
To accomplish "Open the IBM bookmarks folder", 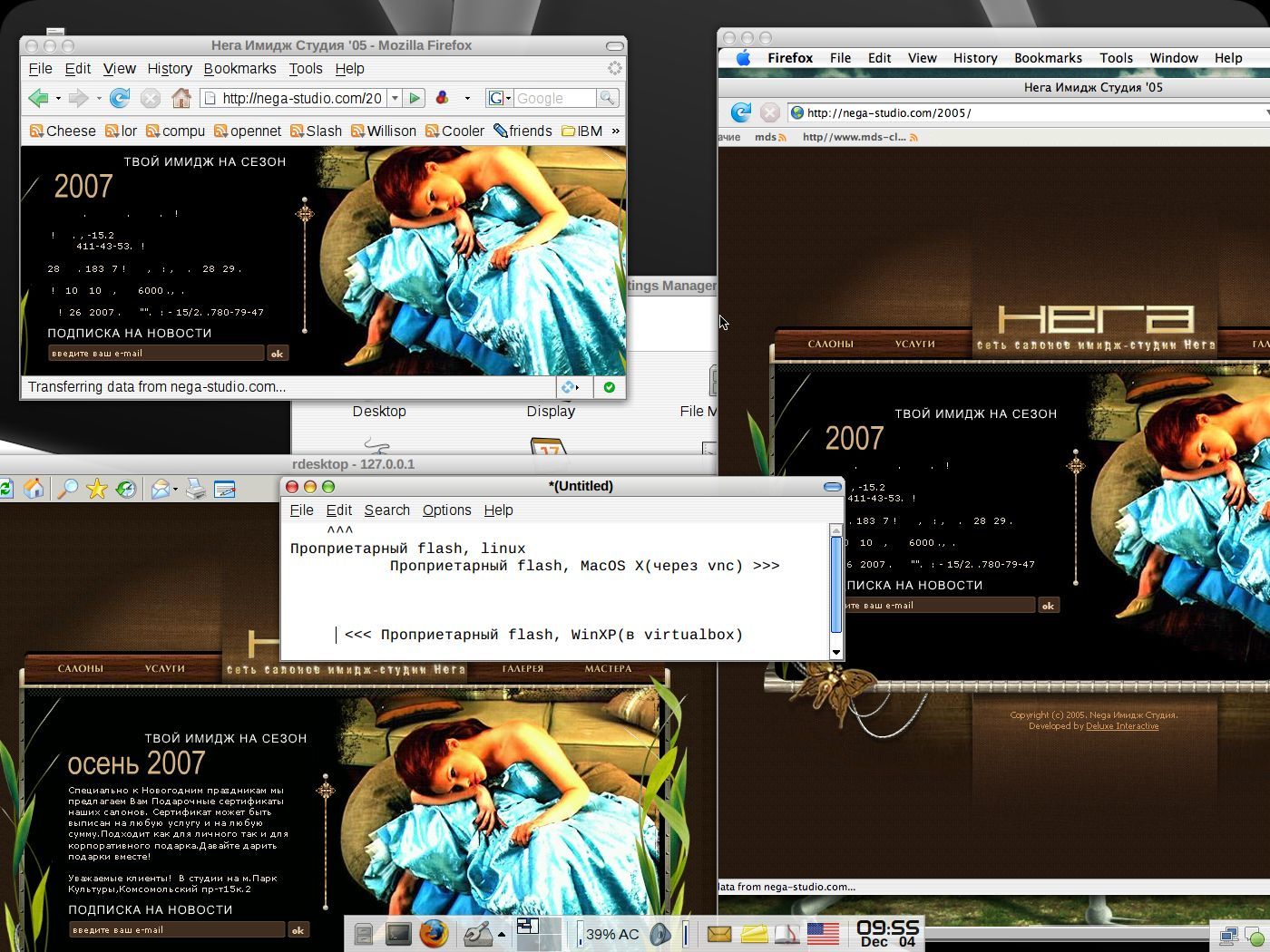I will coord(581,131).
